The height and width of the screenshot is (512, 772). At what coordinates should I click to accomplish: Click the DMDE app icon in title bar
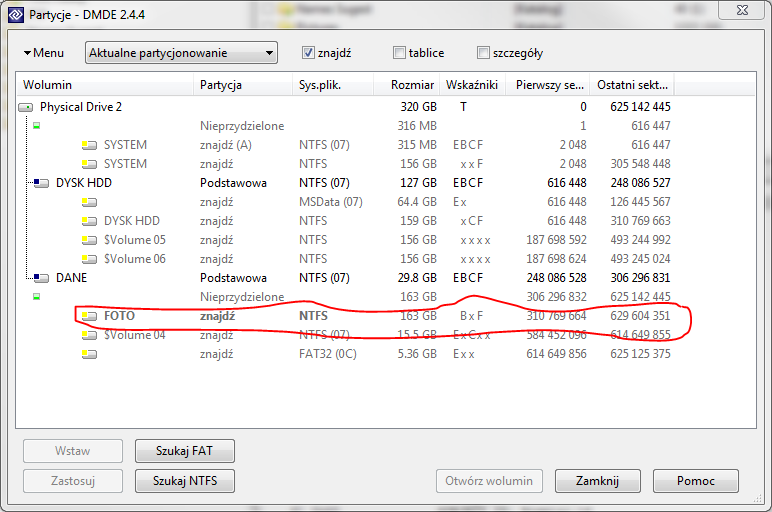click(16, 15)
